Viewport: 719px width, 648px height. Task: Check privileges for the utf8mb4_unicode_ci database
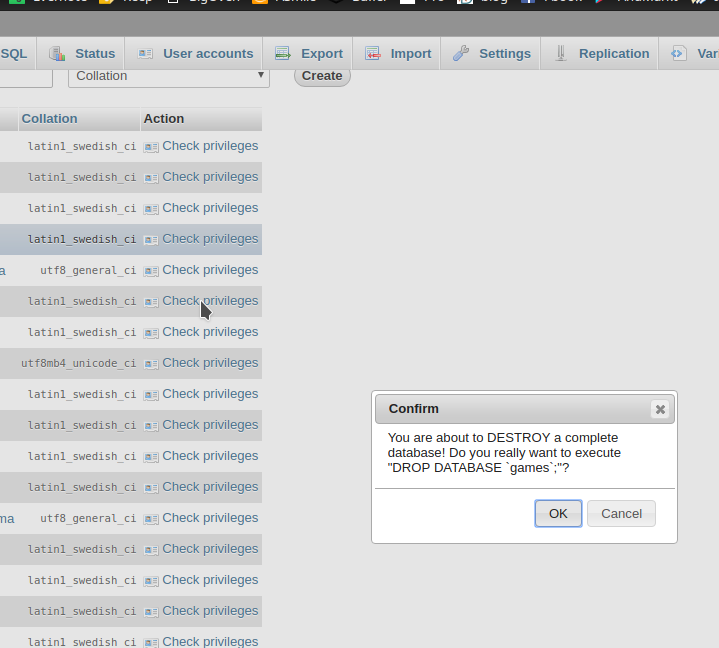(210, 363)
